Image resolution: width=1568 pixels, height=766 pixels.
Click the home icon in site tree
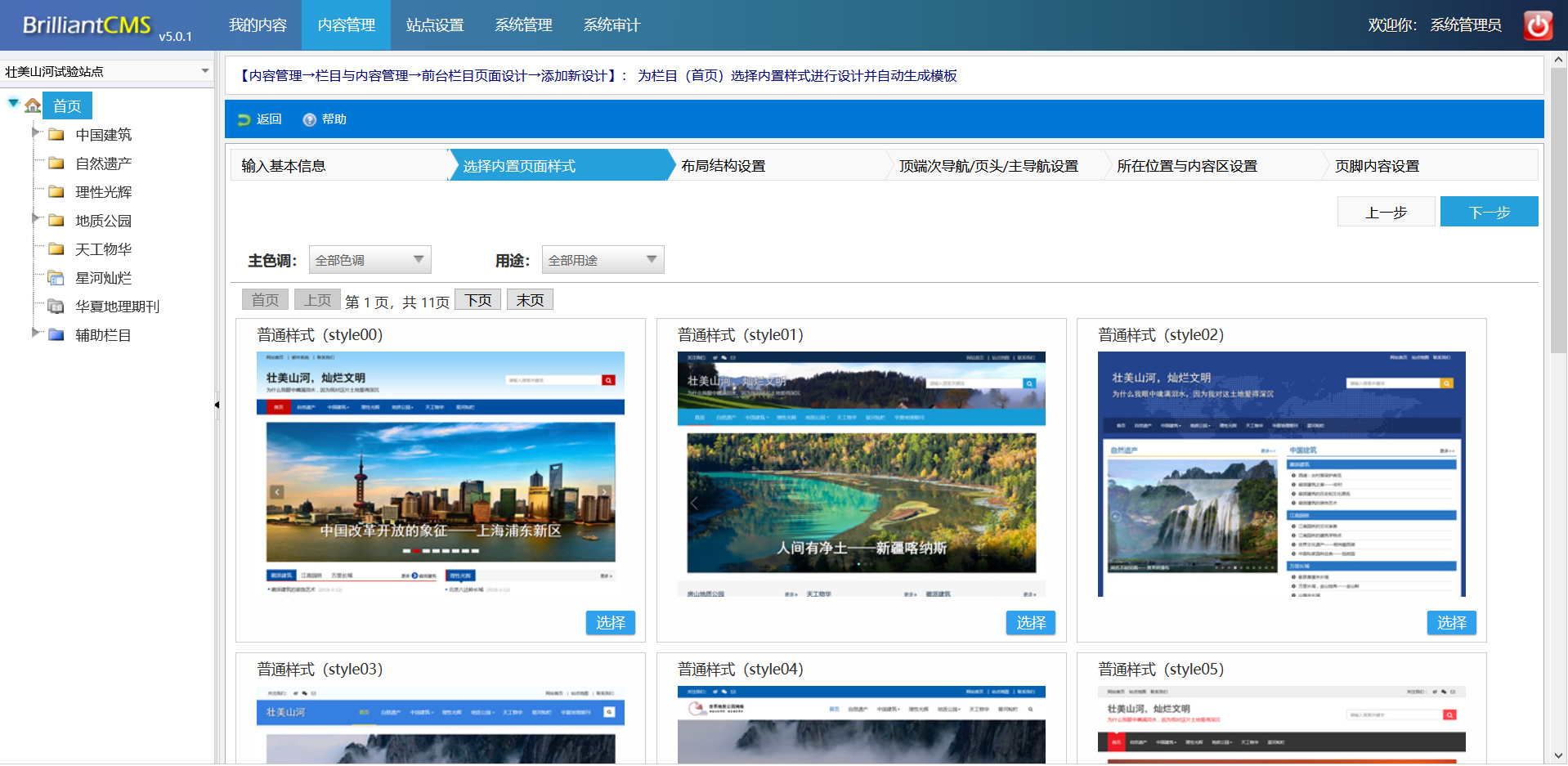pyautogui.click(x=33, y=105)
